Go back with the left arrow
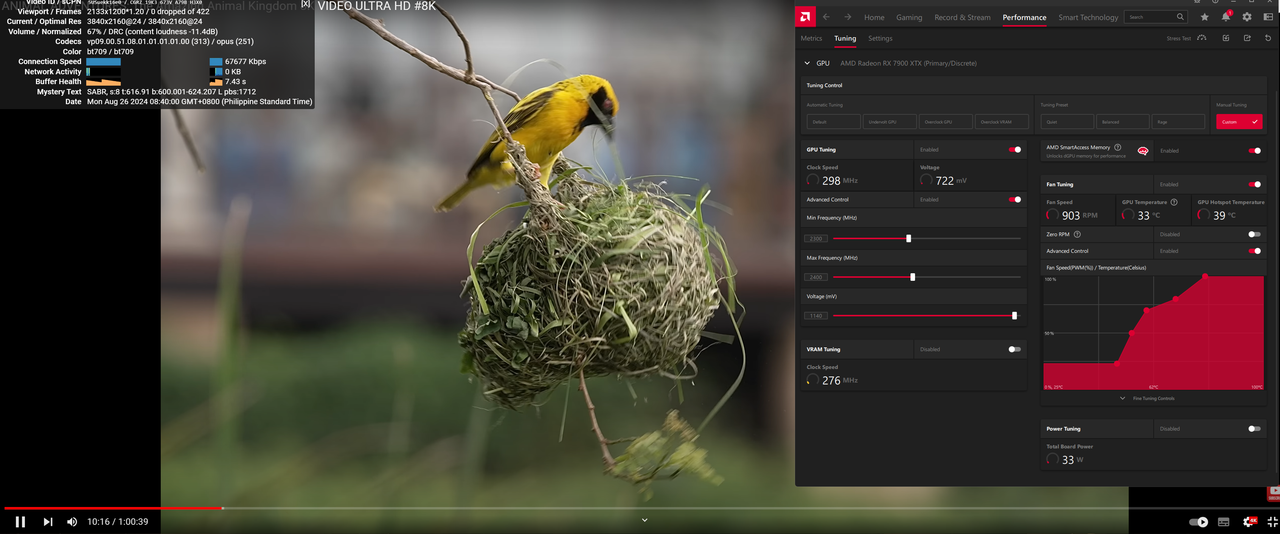The width and height of the screenshot is (1280, 534). click(x=827, y=17)
